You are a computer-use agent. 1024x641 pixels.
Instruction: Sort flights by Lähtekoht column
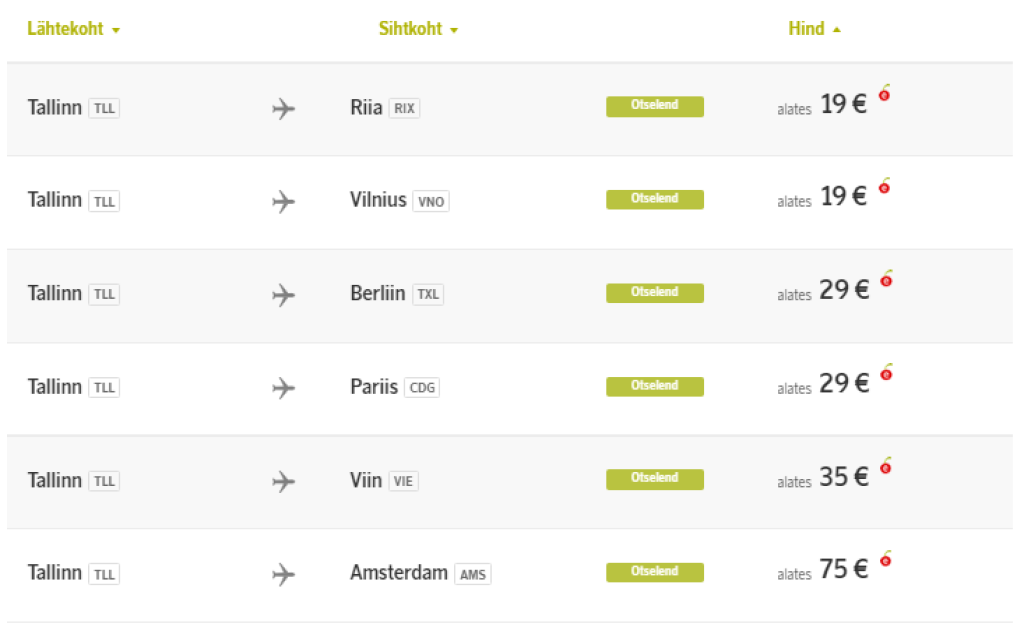click(73, 30)
